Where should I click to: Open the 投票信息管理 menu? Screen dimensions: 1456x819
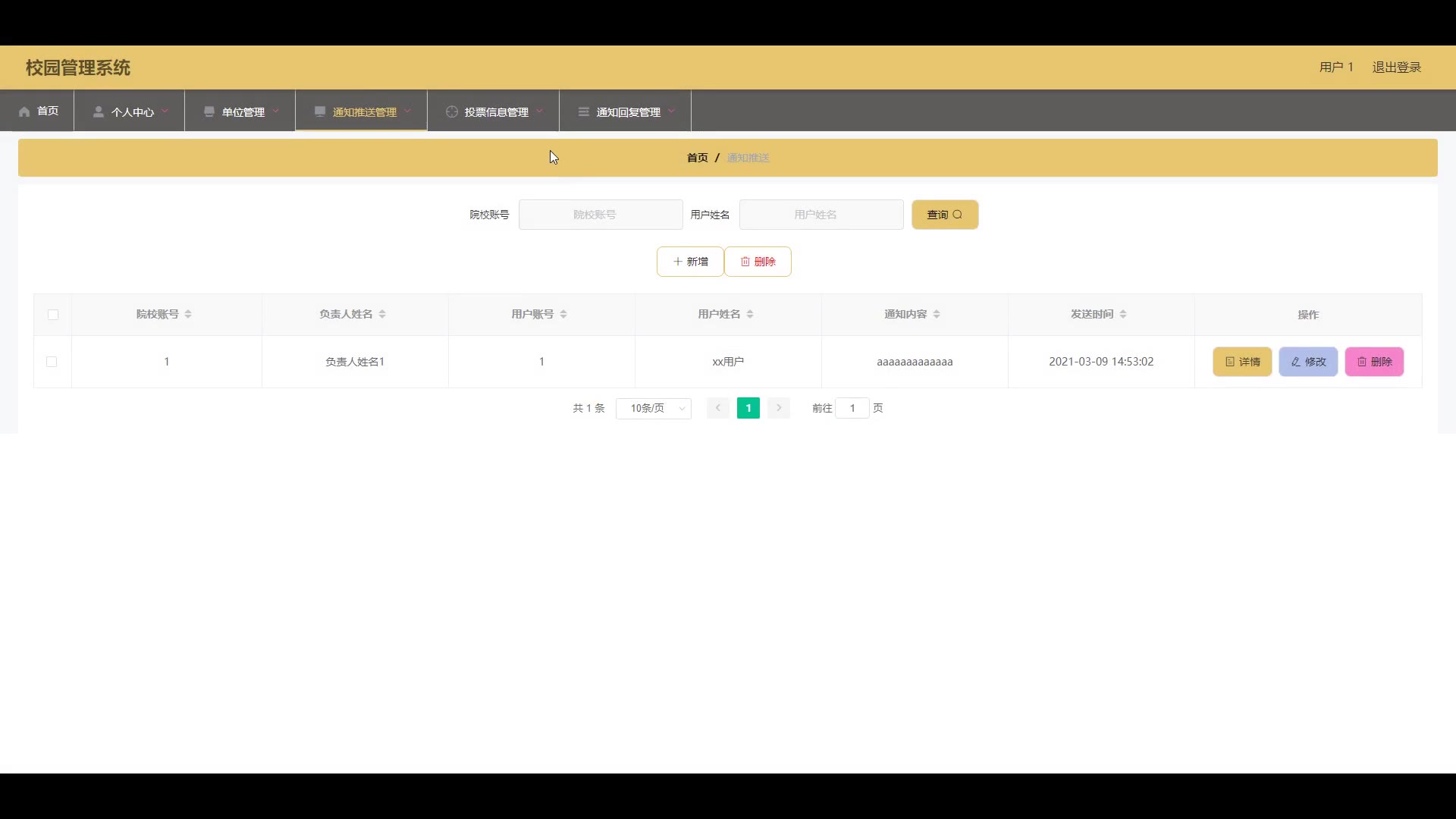click(496, 111)
